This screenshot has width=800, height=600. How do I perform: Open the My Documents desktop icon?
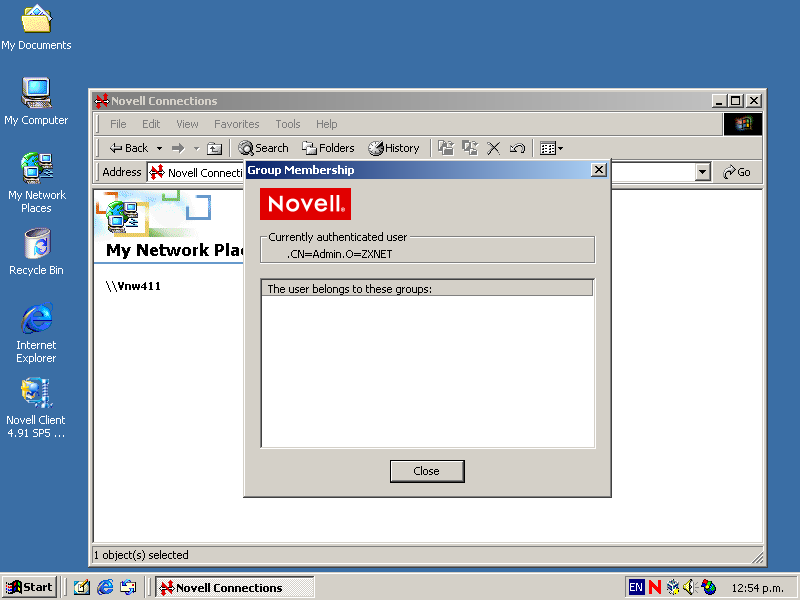click(36, 27)
